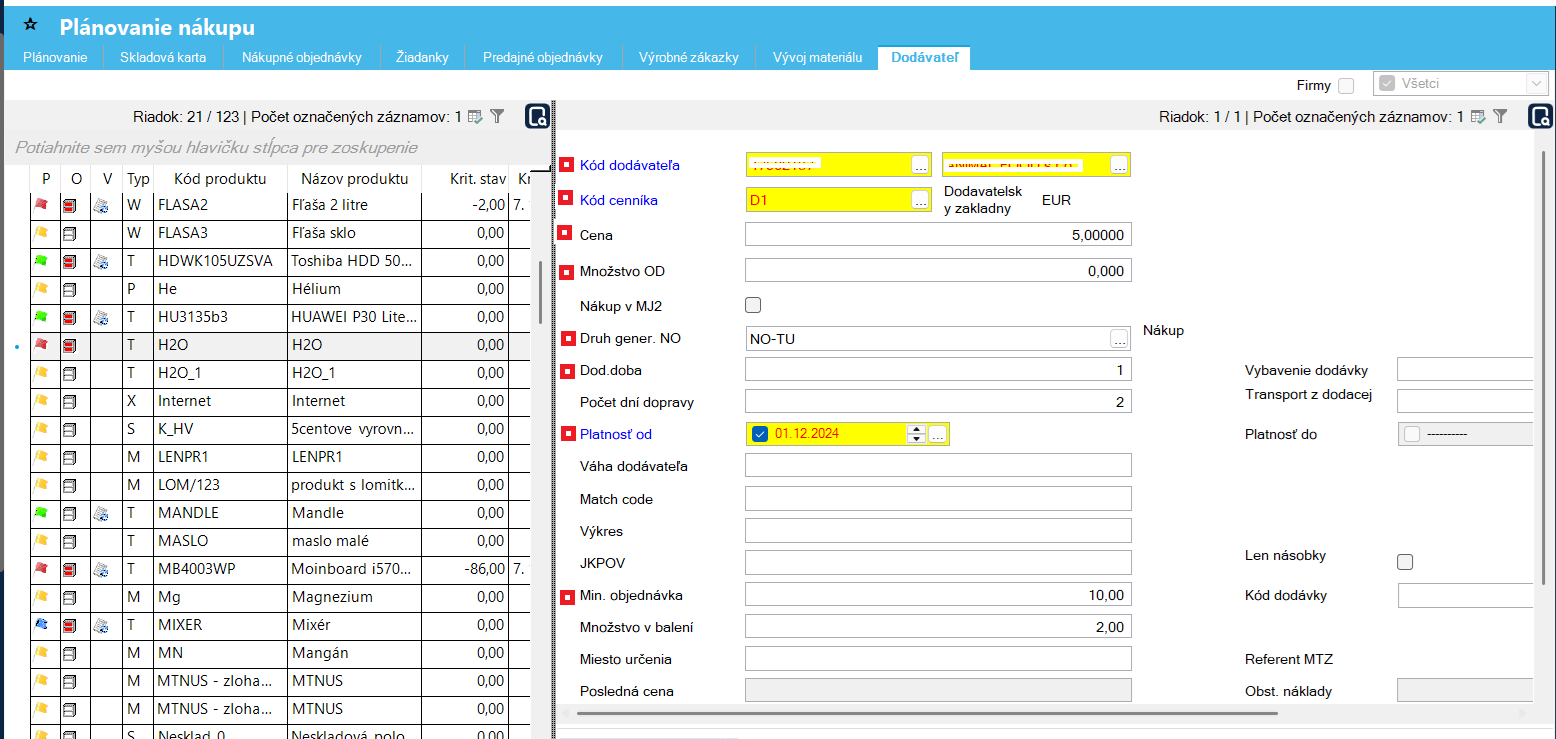Open the search icon above product list
Viewport: 1556px width, 739px height.
[537, 117]
